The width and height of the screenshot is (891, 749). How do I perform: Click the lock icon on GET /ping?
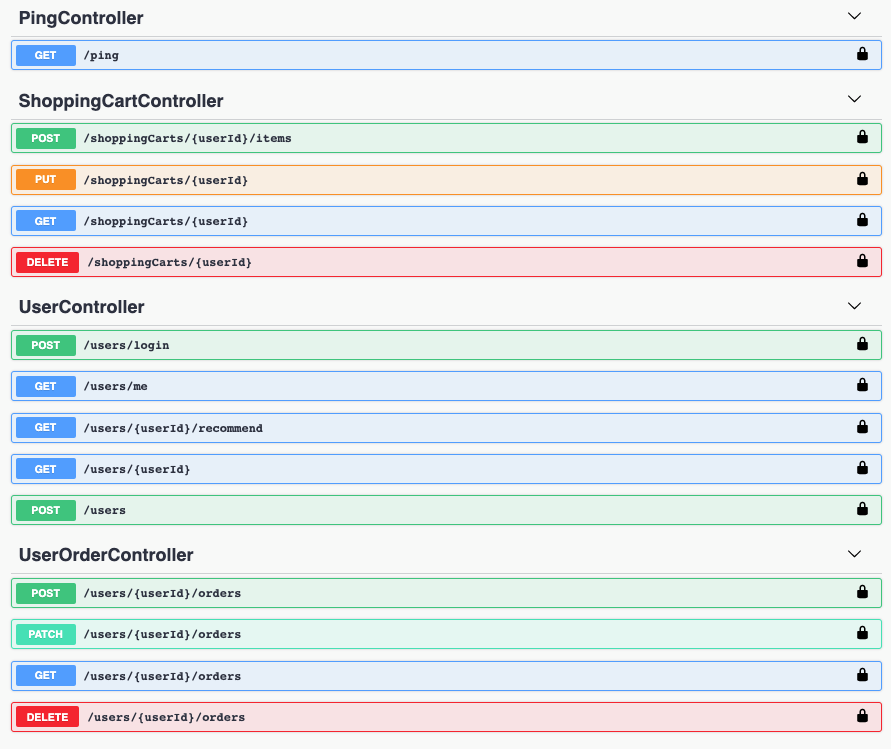(x=861, y=54)
